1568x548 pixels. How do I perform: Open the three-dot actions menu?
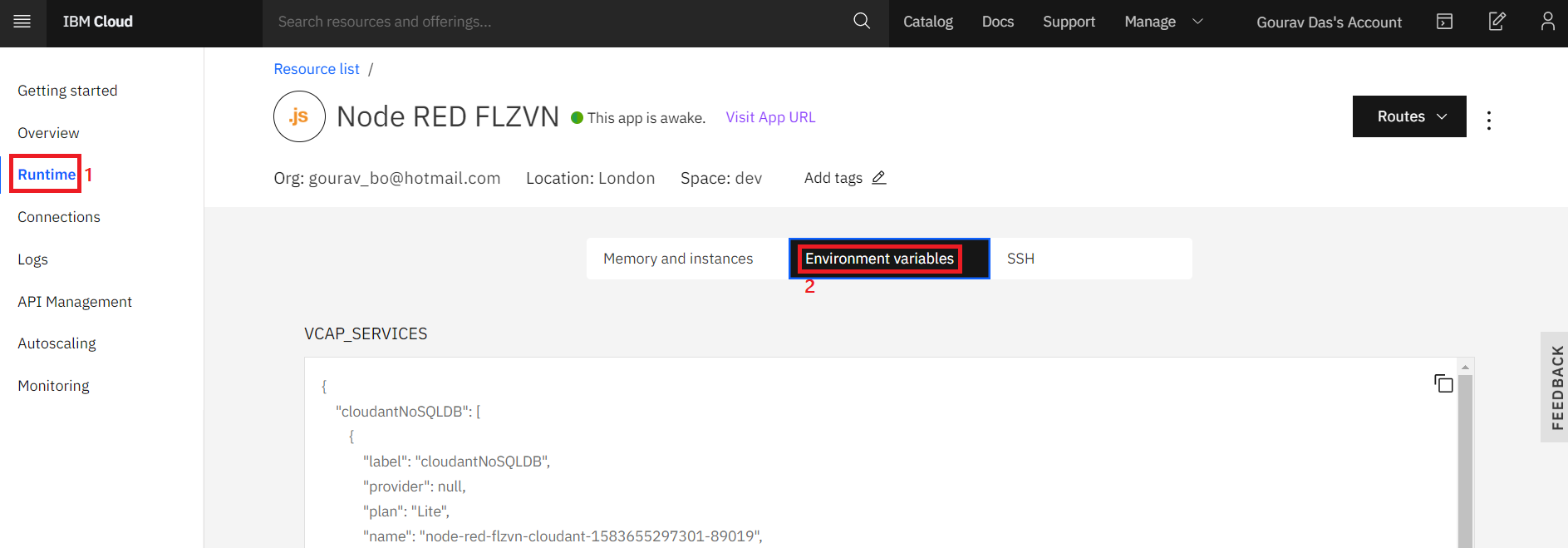click(x=1489, y=121)
